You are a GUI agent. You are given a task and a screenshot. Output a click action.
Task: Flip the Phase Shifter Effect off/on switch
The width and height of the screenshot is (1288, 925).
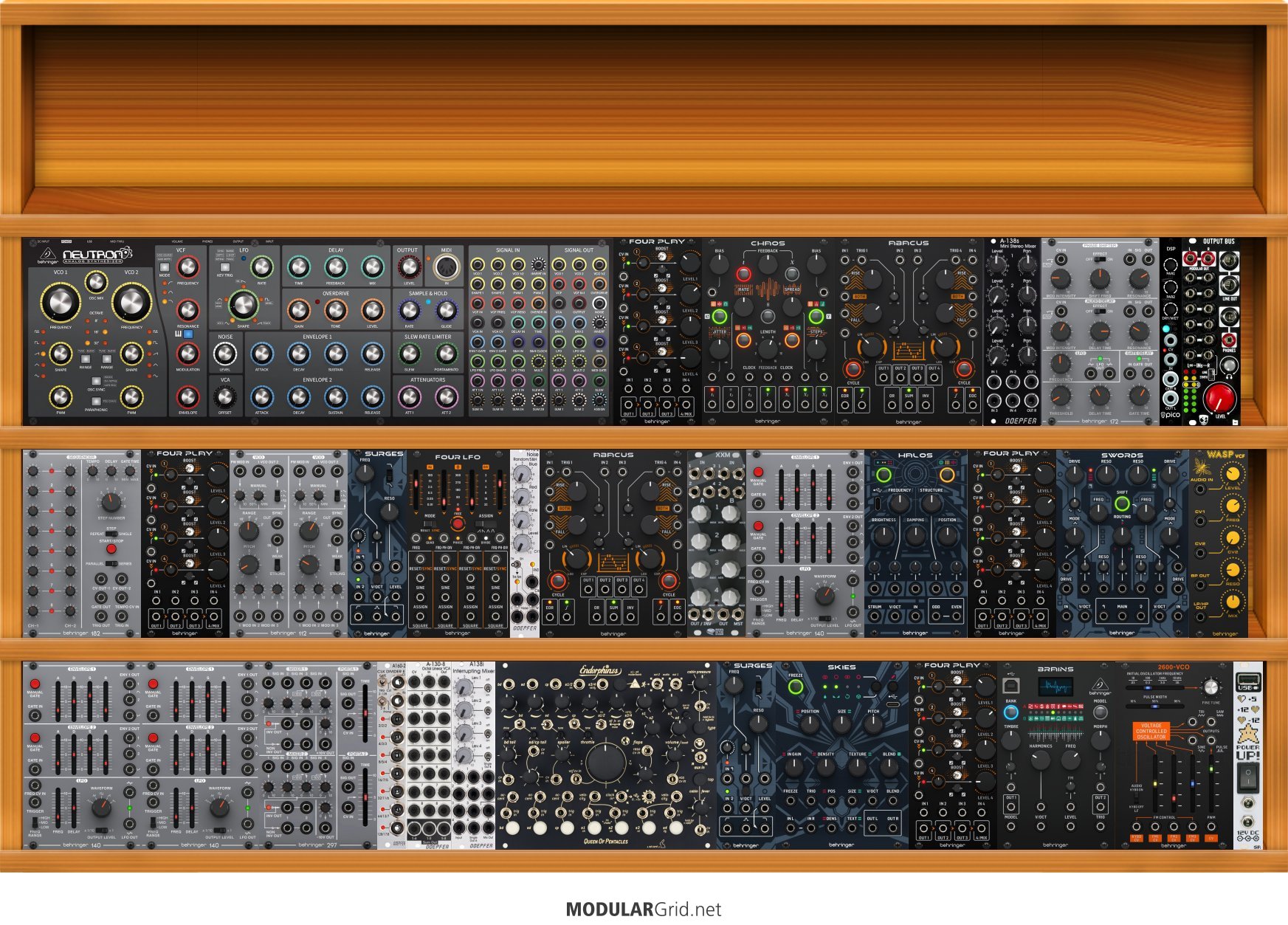pos(1099,259)
